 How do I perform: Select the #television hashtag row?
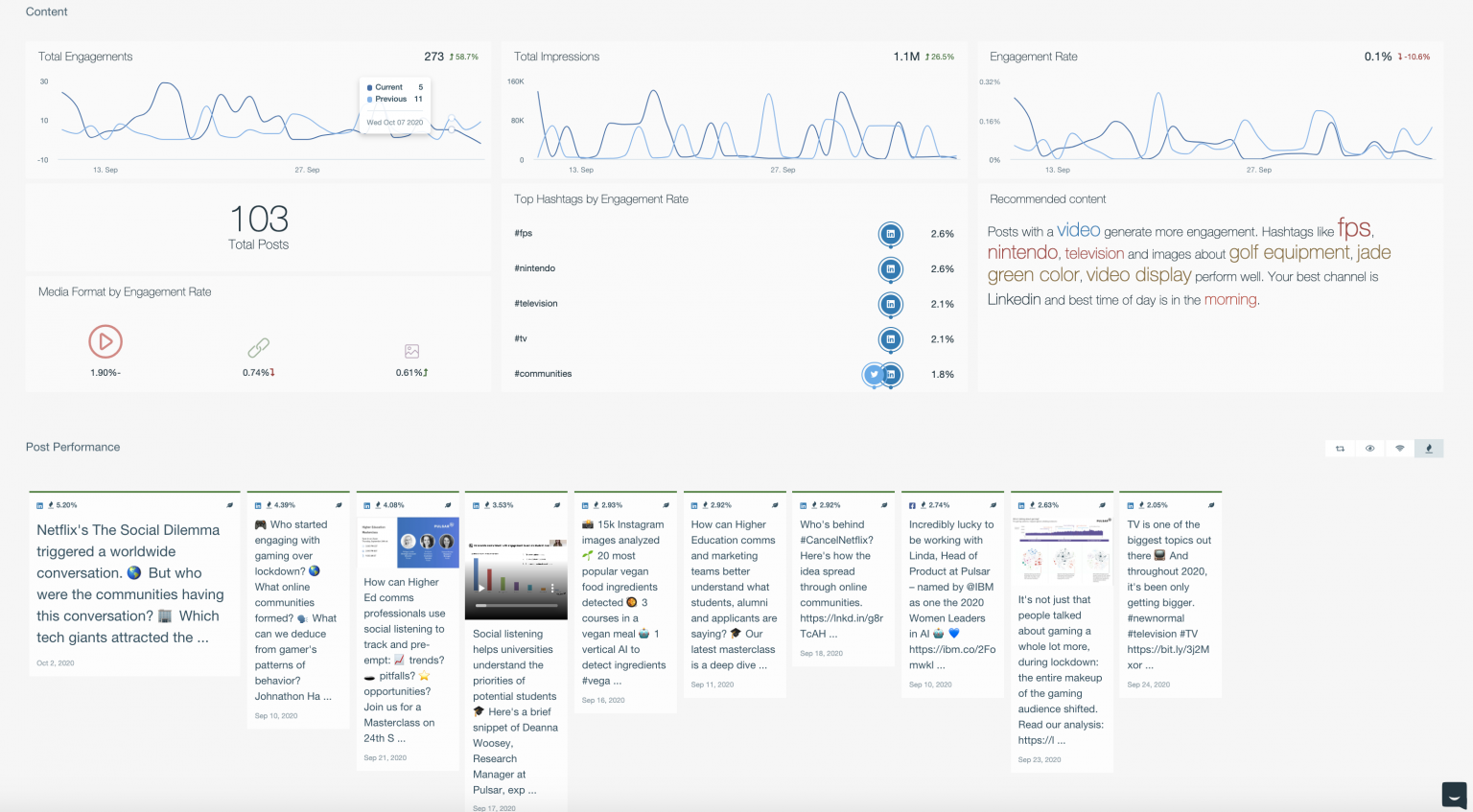pos(536,304)
